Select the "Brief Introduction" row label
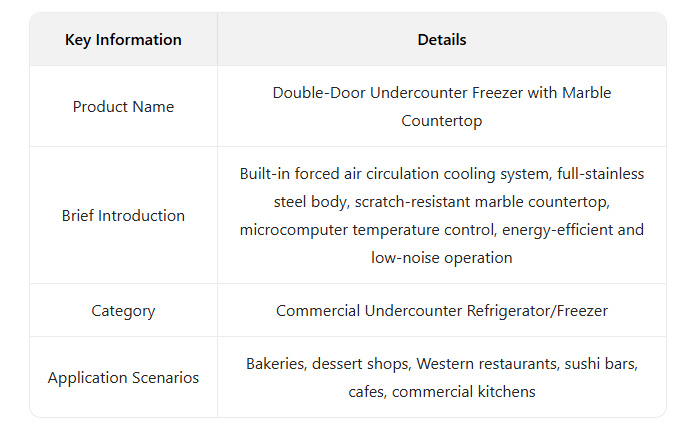 pyautogui.click(x=123, y=216)
